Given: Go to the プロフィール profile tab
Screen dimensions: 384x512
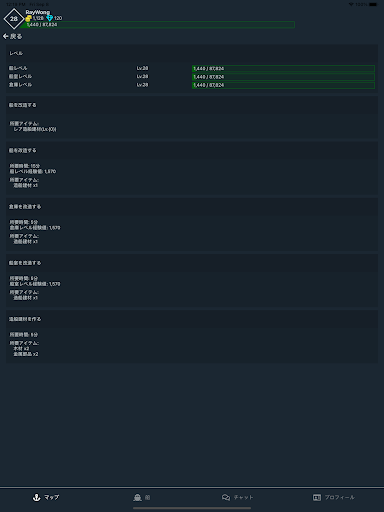Looking at the screenshot, I should [x=334, y=497].
